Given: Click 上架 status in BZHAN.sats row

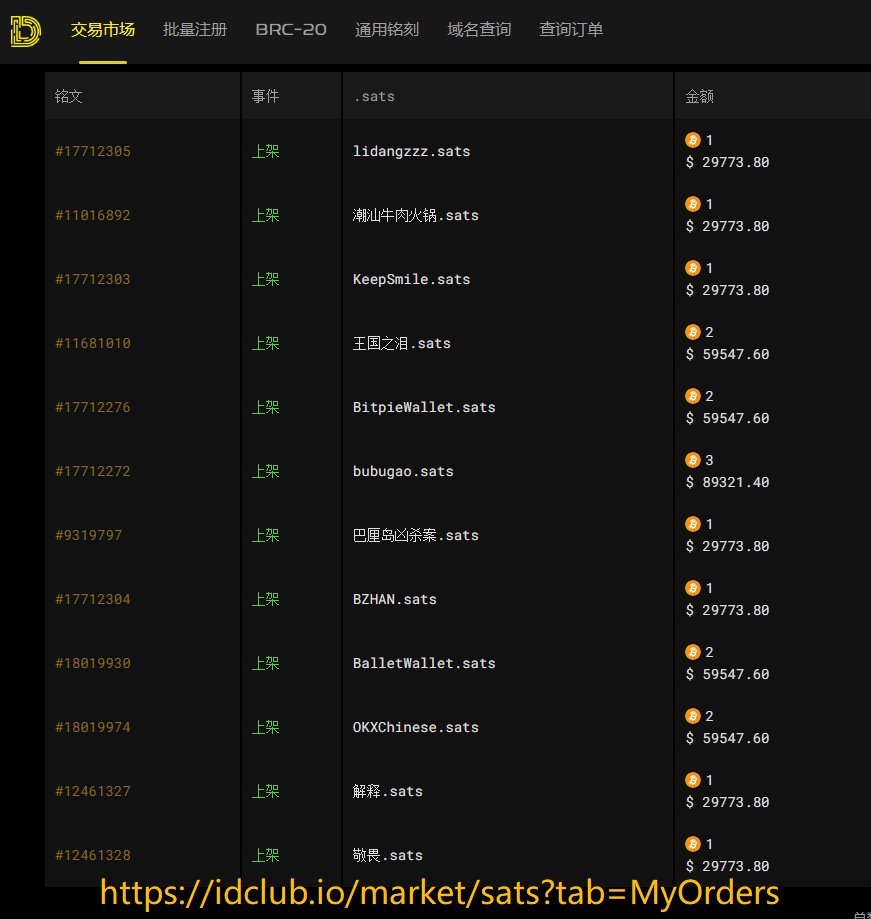Looking at the screenshot, I should [x=266, y=599].
